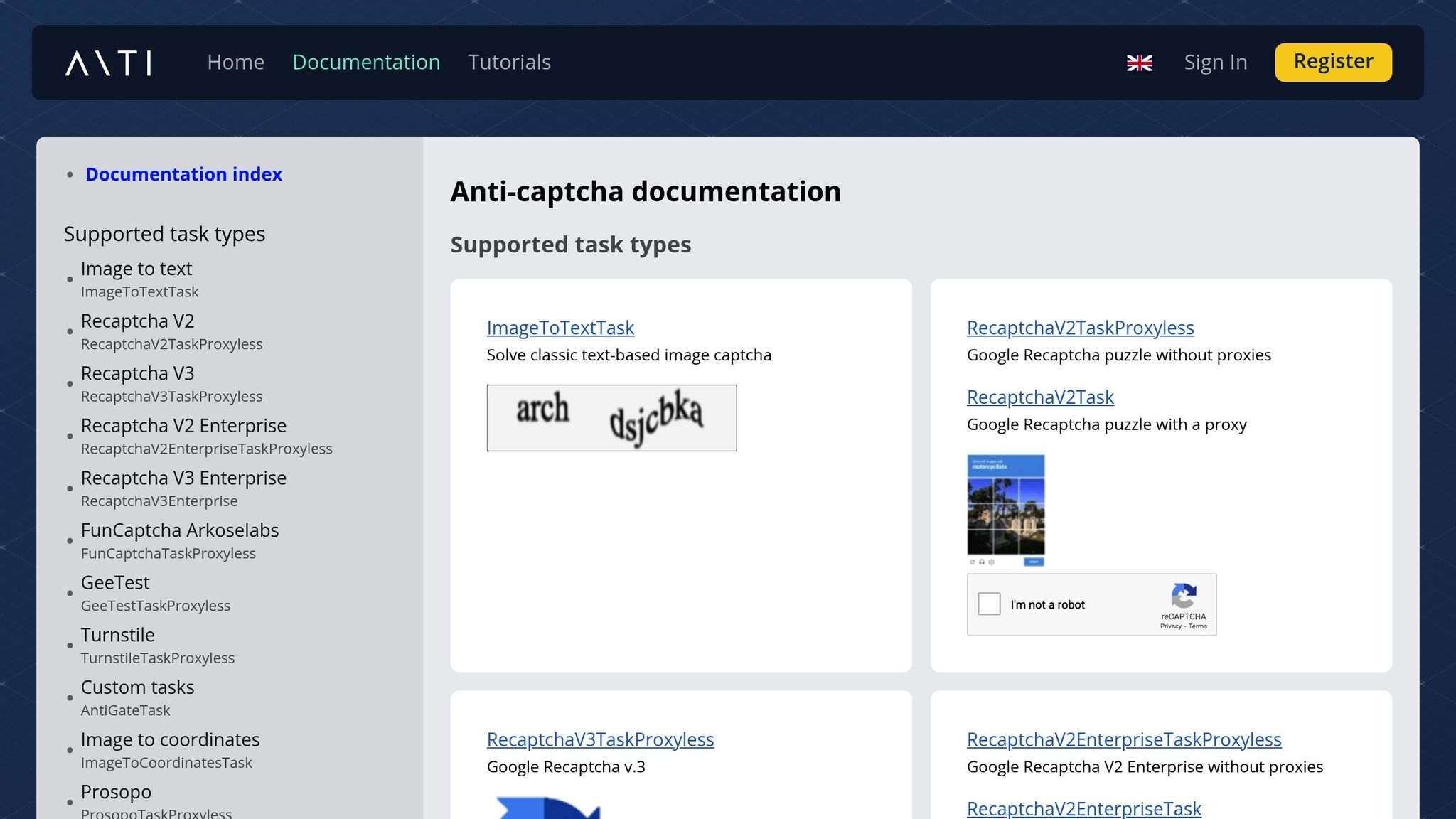Click the reCAPTCHA logo in the widget preview
Screen dimensions: 1456x819
coord(1184,596)
